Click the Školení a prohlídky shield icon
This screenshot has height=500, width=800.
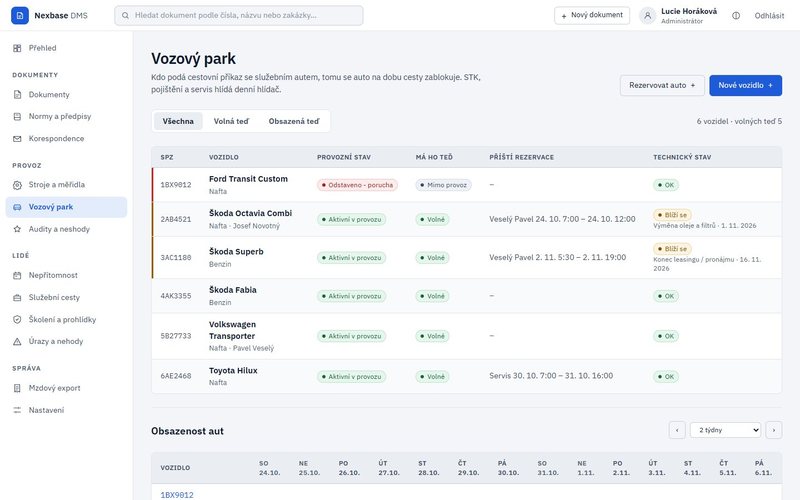(x=17, y=319)
